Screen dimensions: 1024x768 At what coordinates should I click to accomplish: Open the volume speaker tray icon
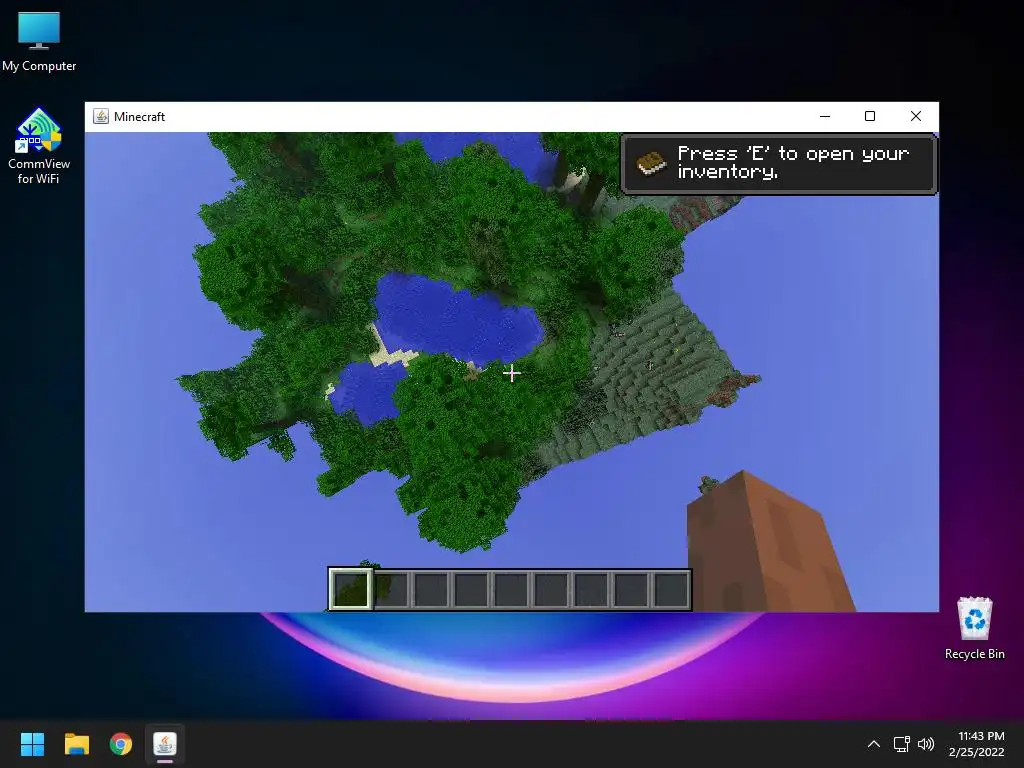pyautogui.click(x=926, y=744)
